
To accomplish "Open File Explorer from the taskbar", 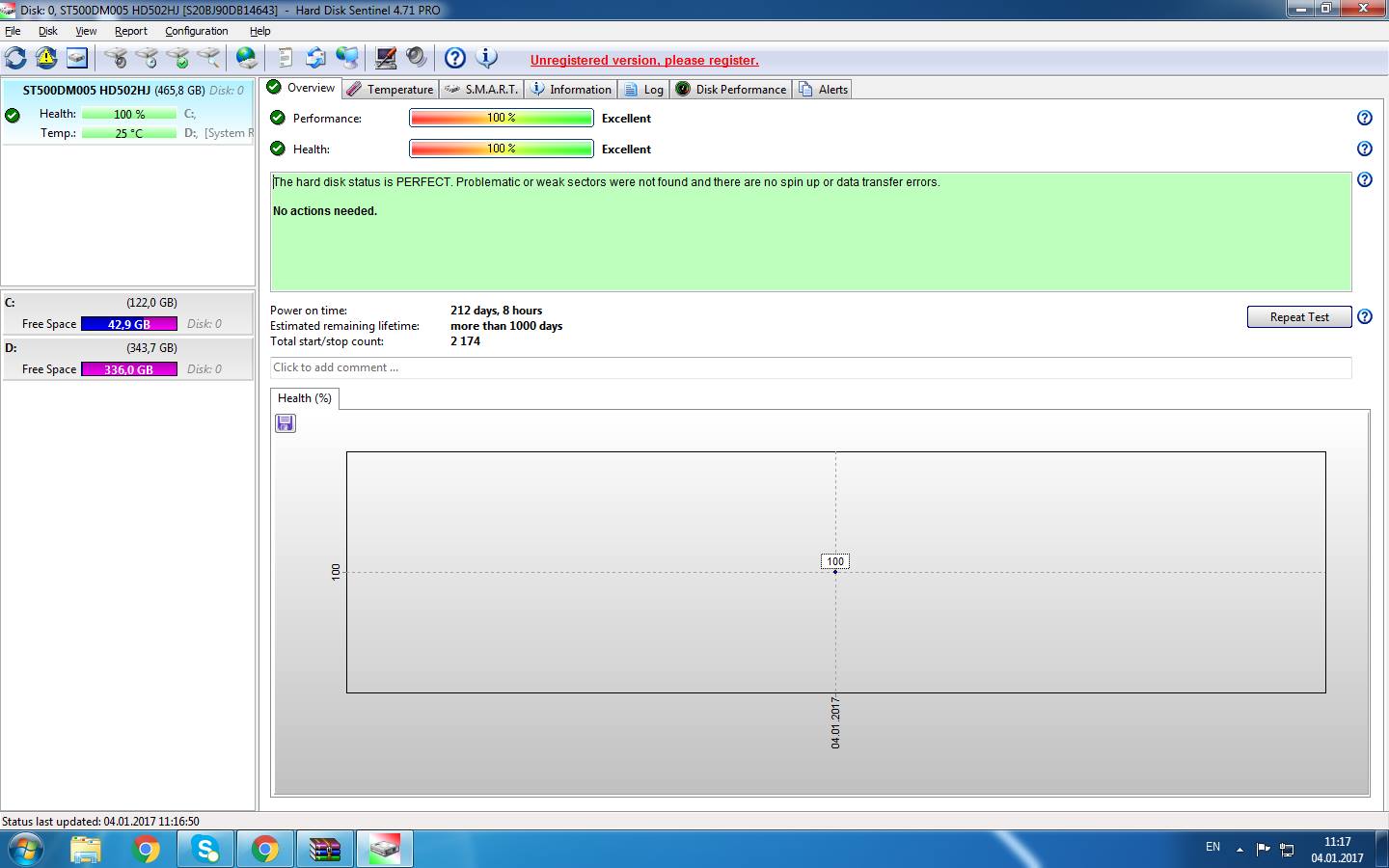I will tap(86, 849).
